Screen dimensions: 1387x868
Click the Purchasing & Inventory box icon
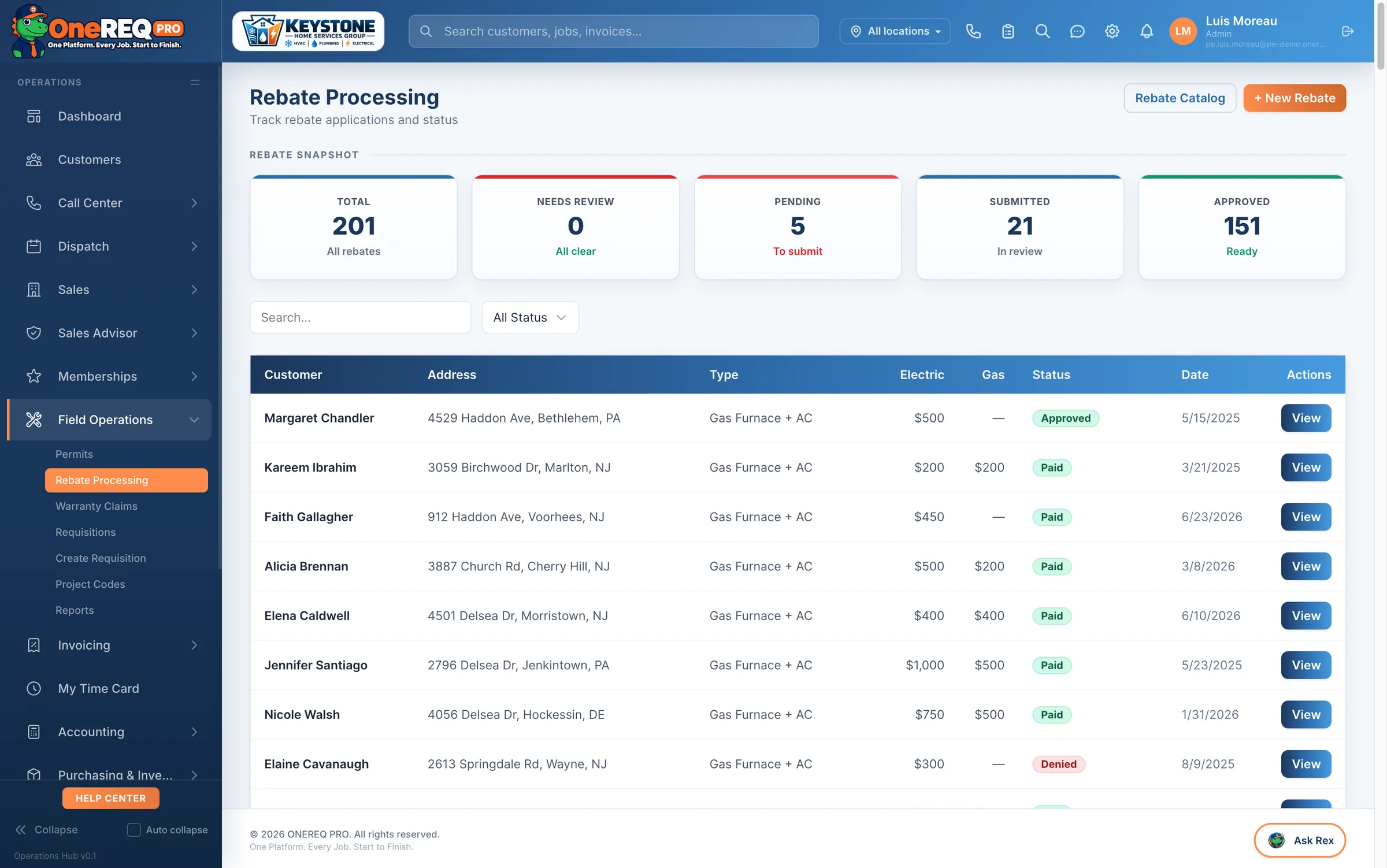coord(34,774)
